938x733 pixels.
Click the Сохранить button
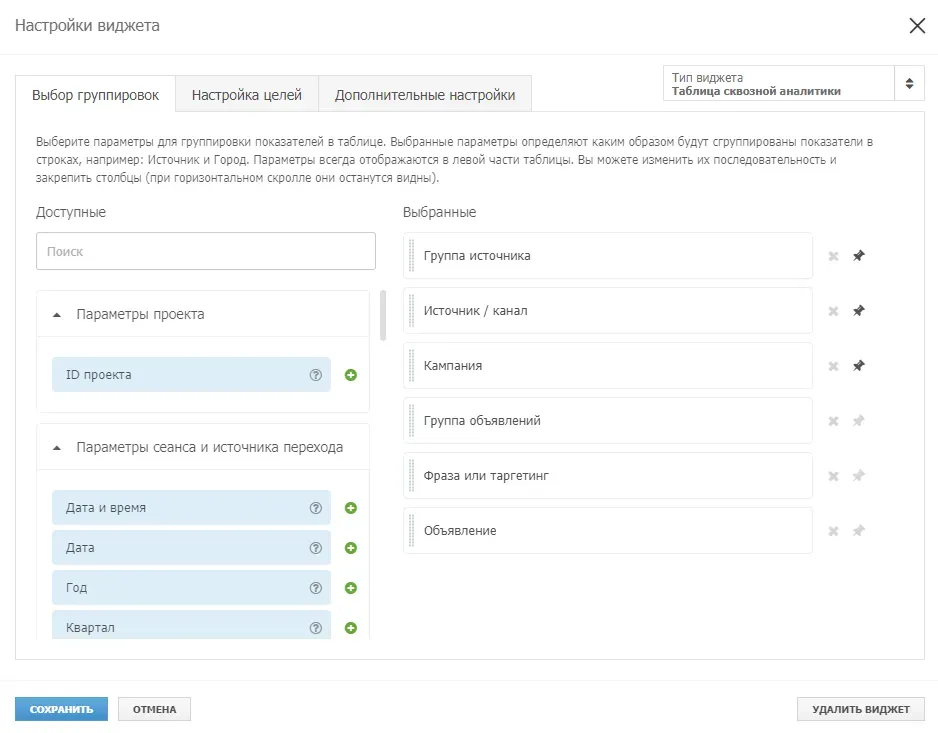click(62, 709)
